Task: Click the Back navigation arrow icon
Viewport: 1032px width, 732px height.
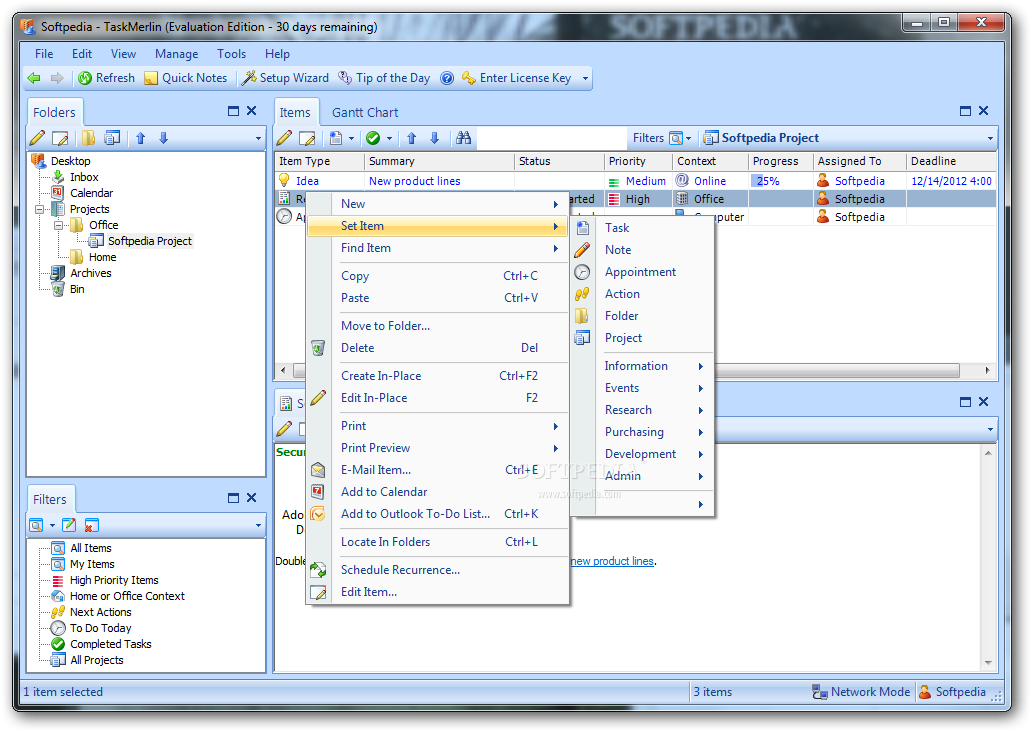Action: pos(34,78)
